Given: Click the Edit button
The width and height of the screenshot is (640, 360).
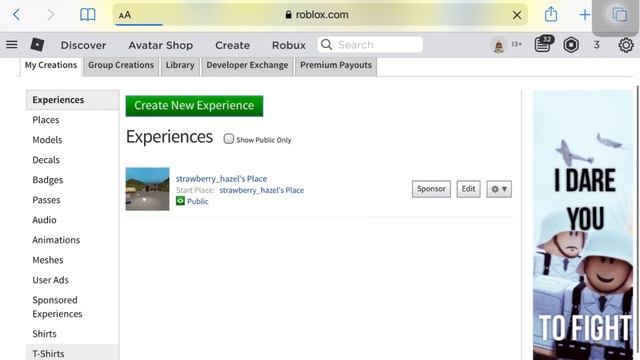Looking at the screenshot, I should [x=468, y=189].
